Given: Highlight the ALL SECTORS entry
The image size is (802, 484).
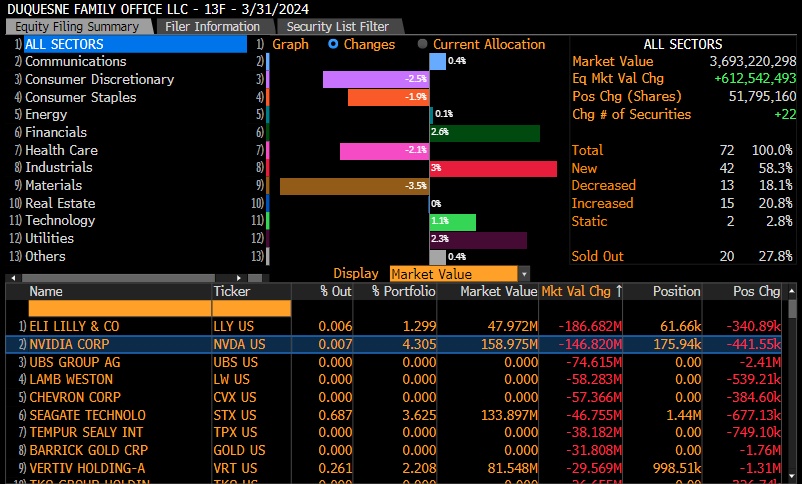Looking at the screenshot, I should coord(64,44).
